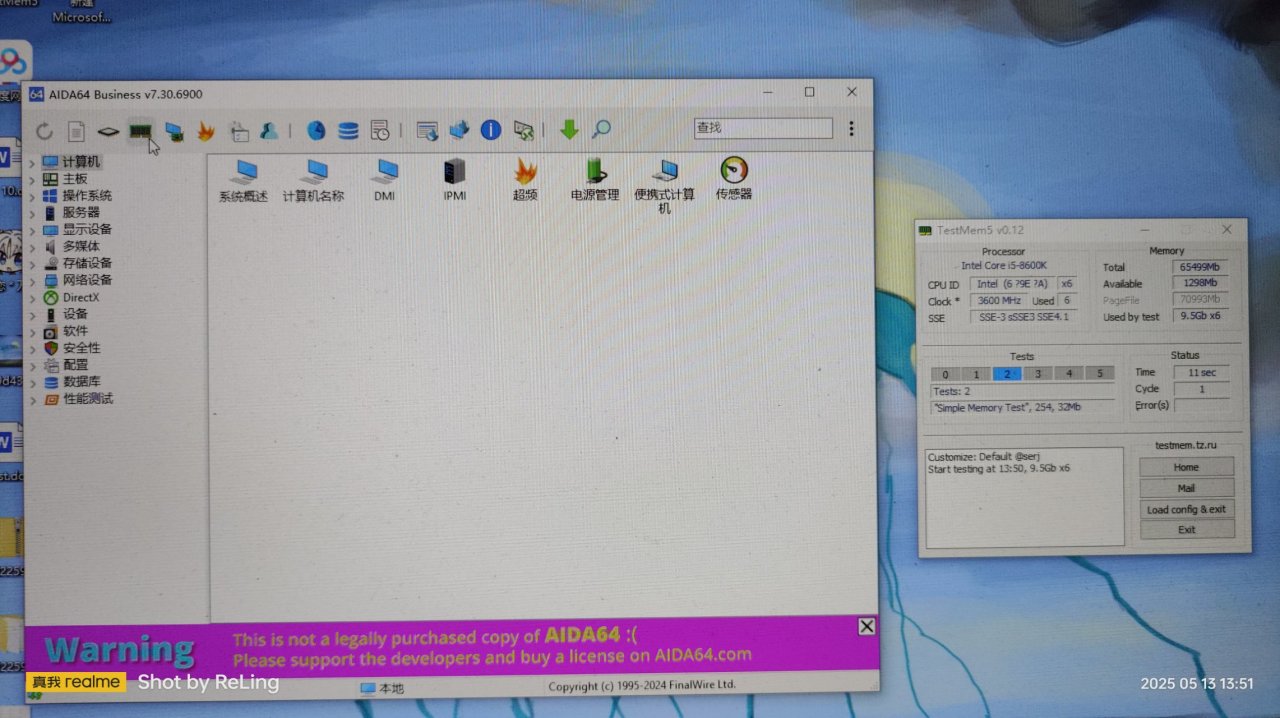Open the DMI icon
1280x718 pixels.
coord(385,180)
